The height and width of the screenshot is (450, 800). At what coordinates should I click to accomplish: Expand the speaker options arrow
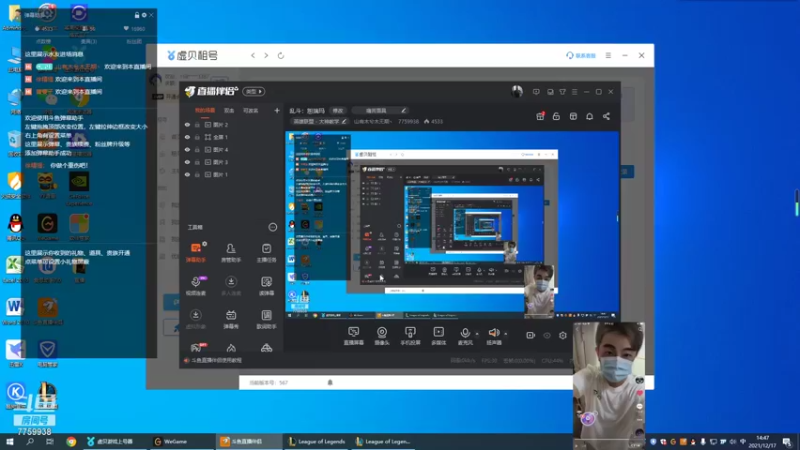point(506,334)
